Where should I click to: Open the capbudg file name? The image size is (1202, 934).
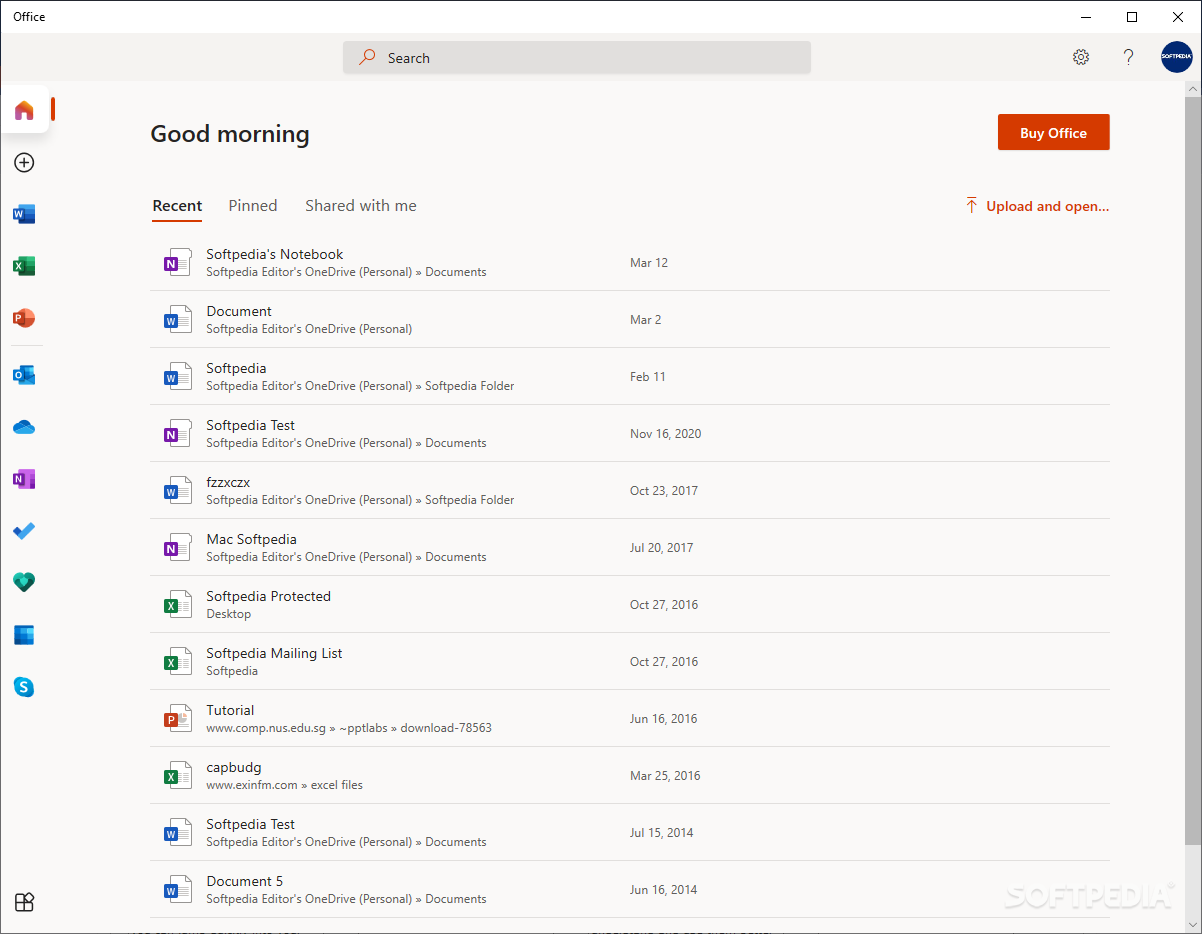tap(234, 767)
